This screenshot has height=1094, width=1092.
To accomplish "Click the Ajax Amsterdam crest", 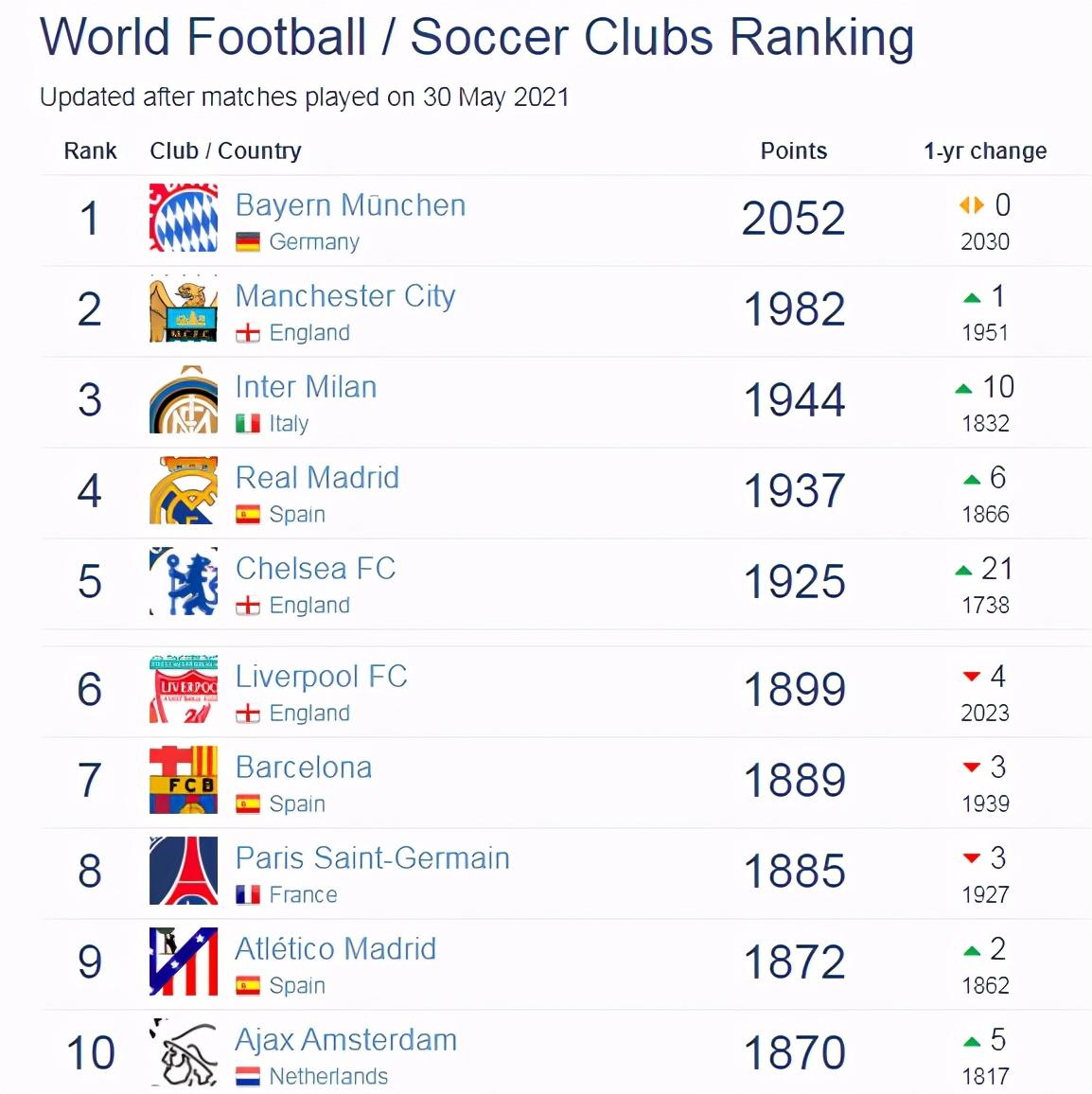I will click(184, 1052).
